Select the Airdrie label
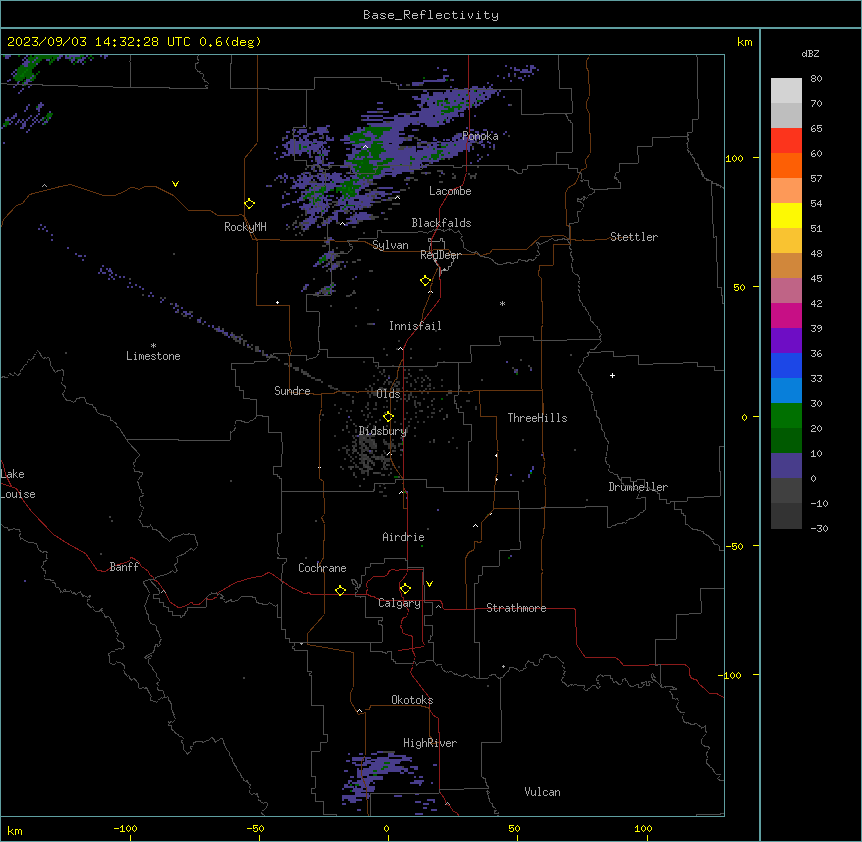Screen dimensions: 862x842 click(x=403, y=537)
